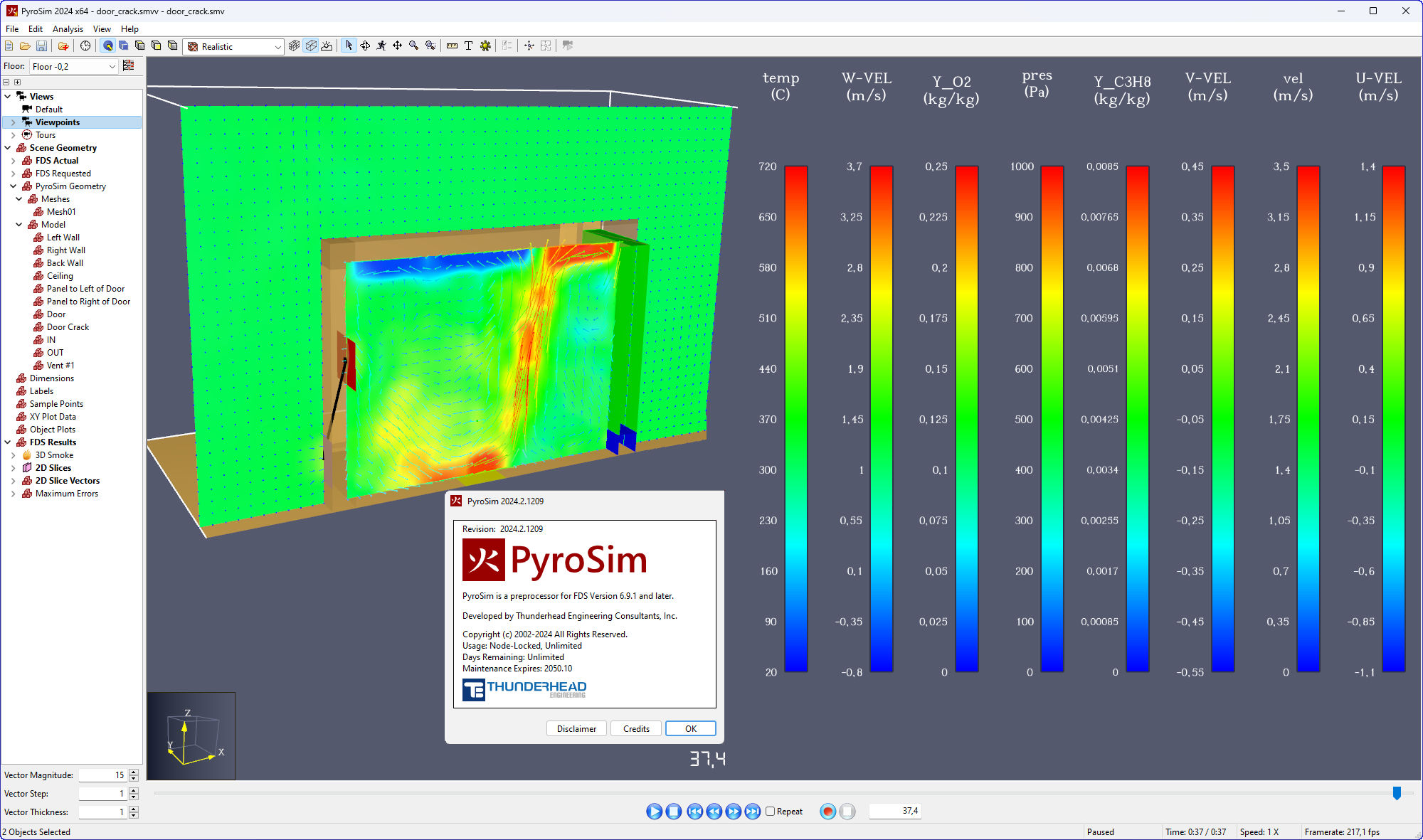The height and width of the screenshot is (840, 1423).
Task: Select the walk-through navigation tool
Action: (x=381, y=46)
